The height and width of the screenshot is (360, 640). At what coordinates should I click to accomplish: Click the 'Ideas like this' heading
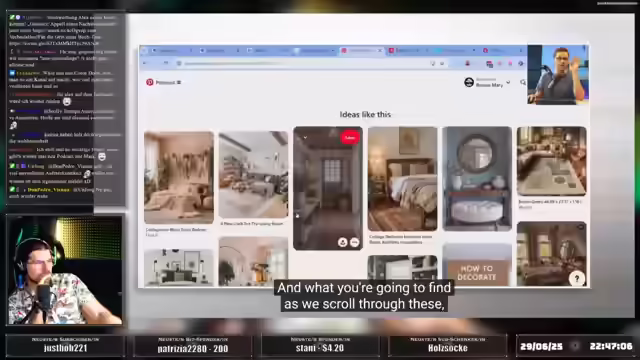pyautogui.click(x=365, y=115)
